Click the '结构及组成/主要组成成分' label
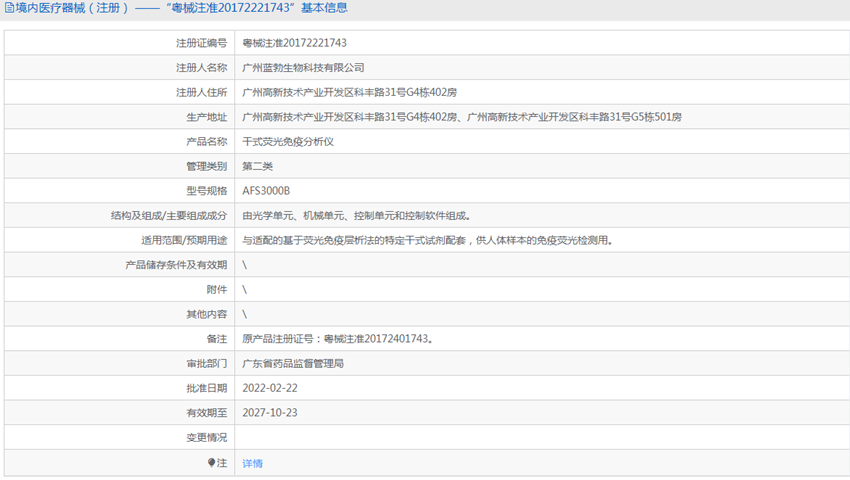Screen dimensions: 850x480 [169, 216]
